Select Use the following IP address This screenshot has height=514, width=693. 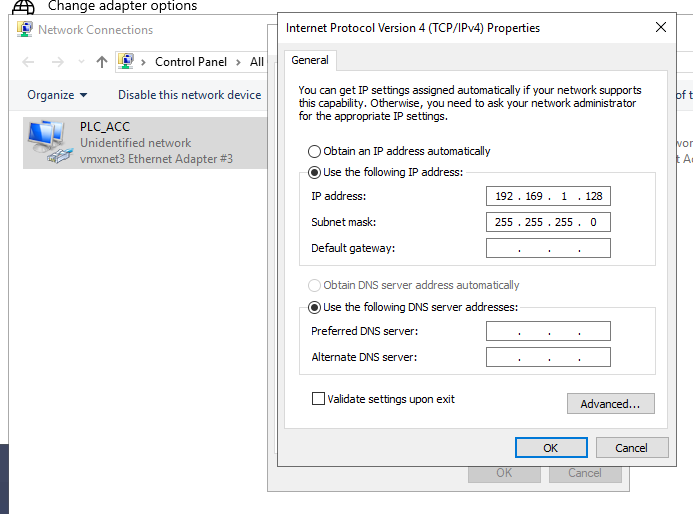(315, 172)
